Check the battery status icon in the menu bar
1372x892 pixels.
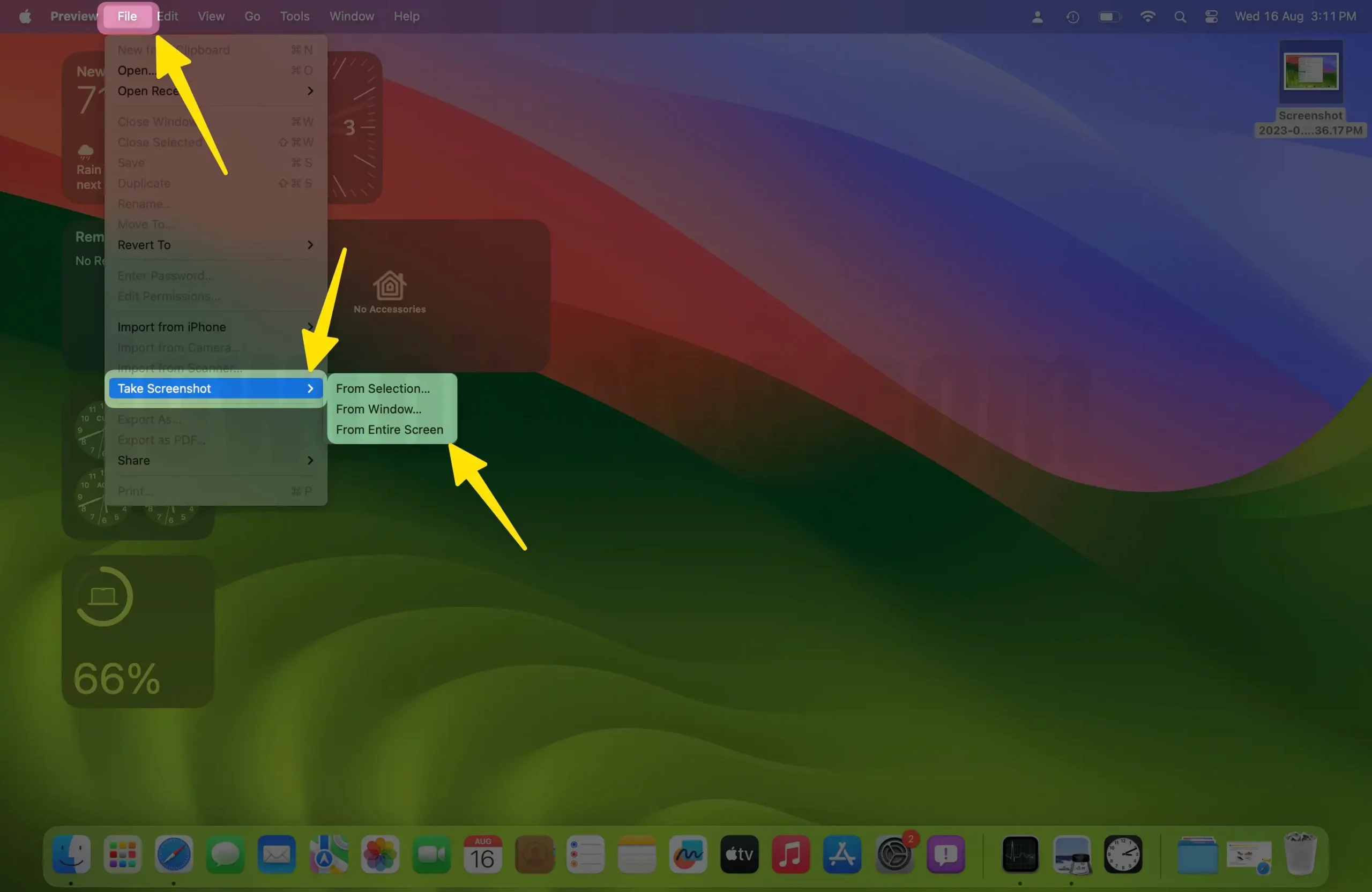tap(1110, 17)
